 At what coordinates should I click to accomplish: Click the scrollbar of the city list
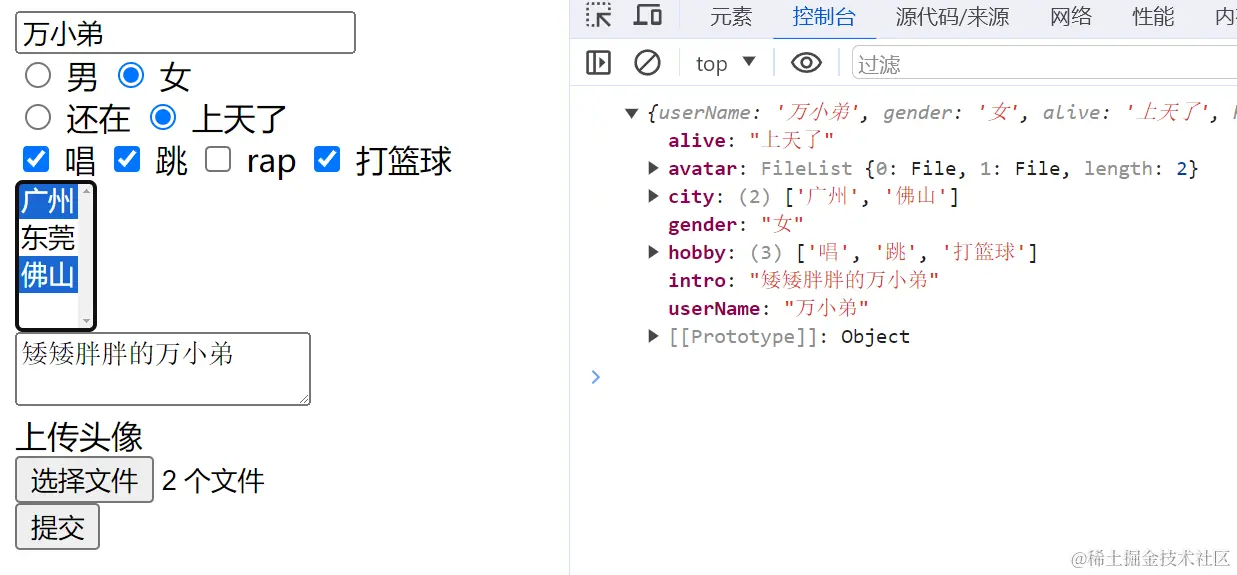click(86, 256)
